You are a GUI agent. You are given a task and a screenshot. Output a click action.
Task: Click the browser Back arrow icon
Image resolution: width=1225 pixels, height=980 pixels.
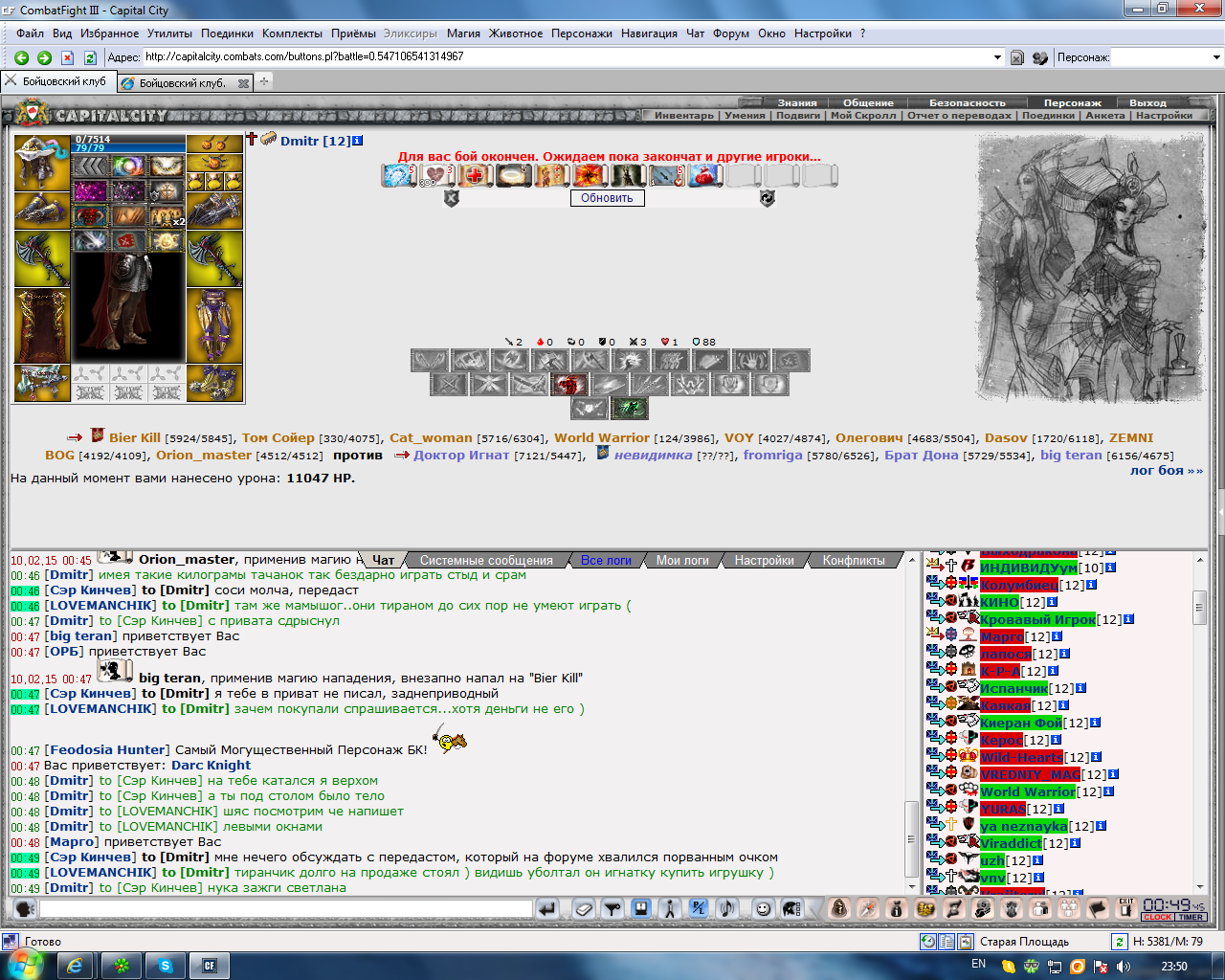point(21,57)
